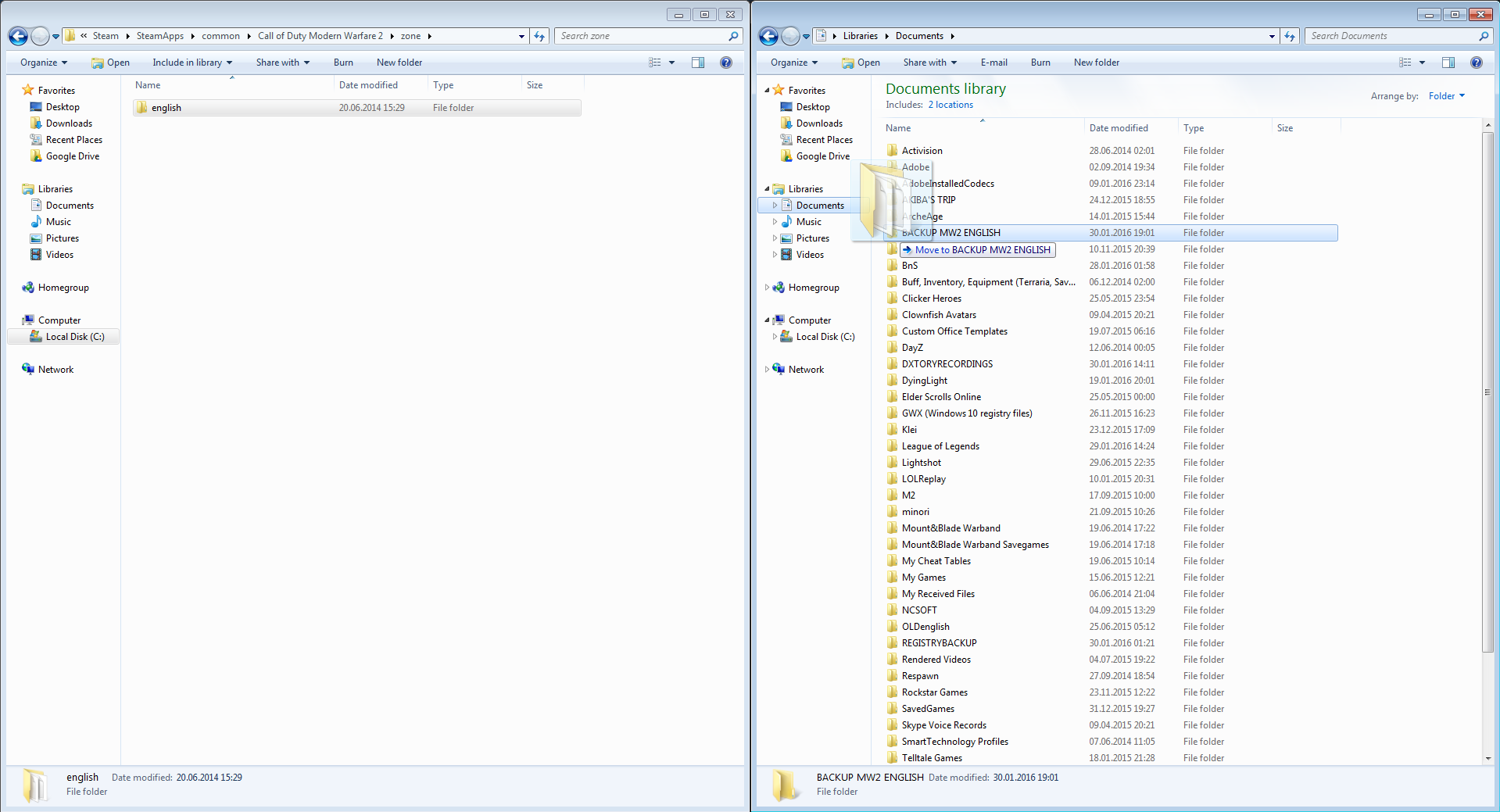Select Skype Voice Records folder
The width and height of the screenshot is (1500, 812).
point(943,725)
